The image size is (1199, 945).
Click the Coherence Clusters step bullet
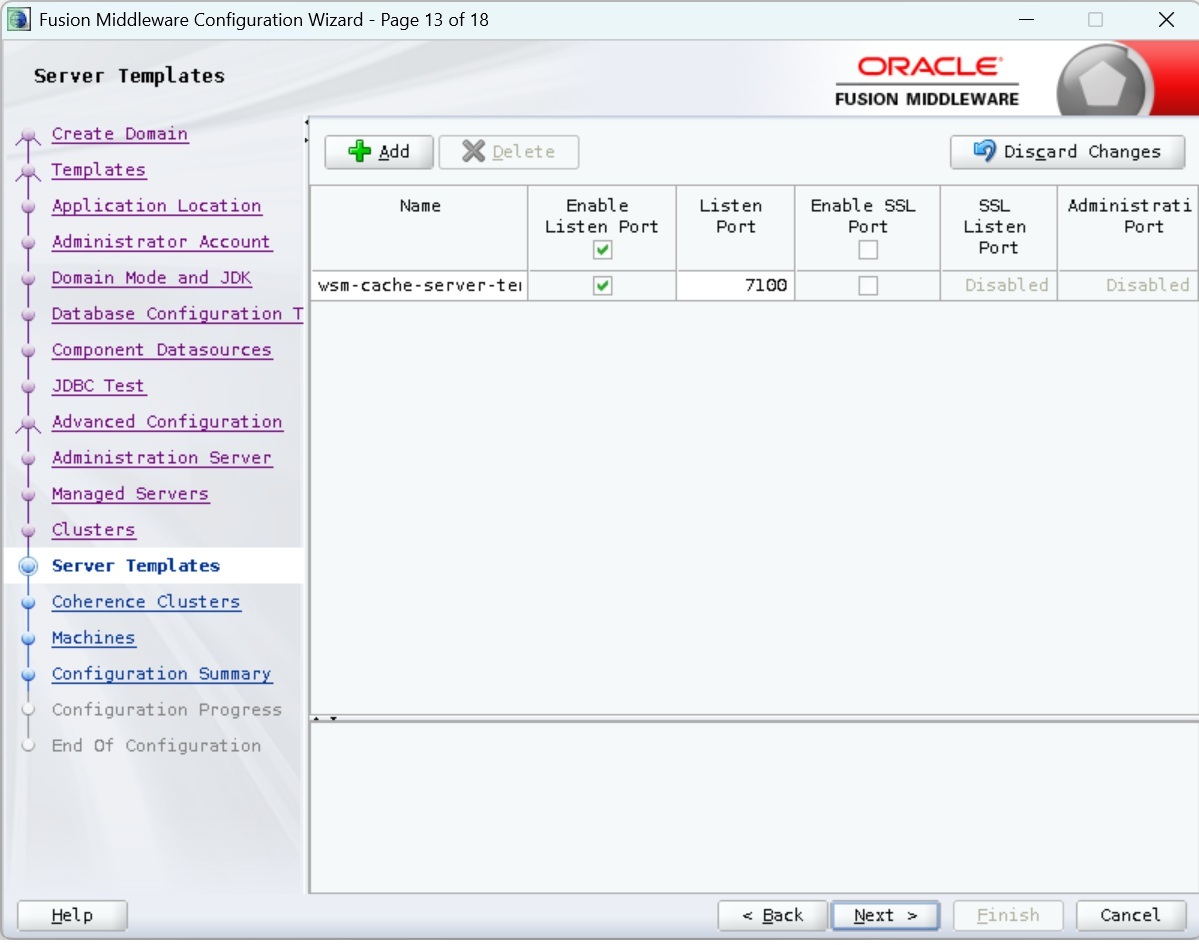tap(28, 602)
